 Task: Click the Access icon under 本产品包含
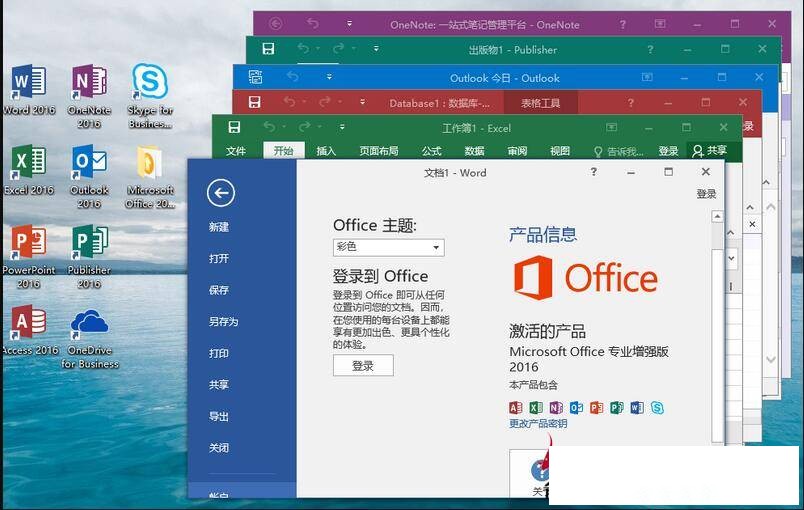(515, 407)
